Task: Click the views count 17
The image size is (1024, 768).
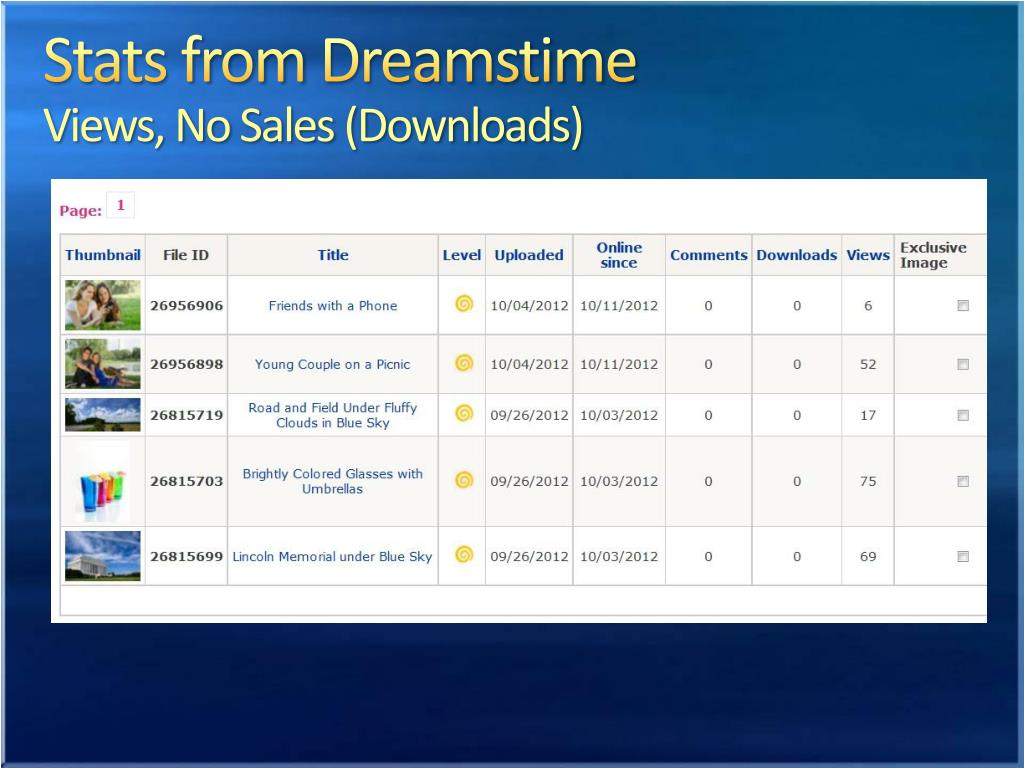Action: (x=868, y=415)
